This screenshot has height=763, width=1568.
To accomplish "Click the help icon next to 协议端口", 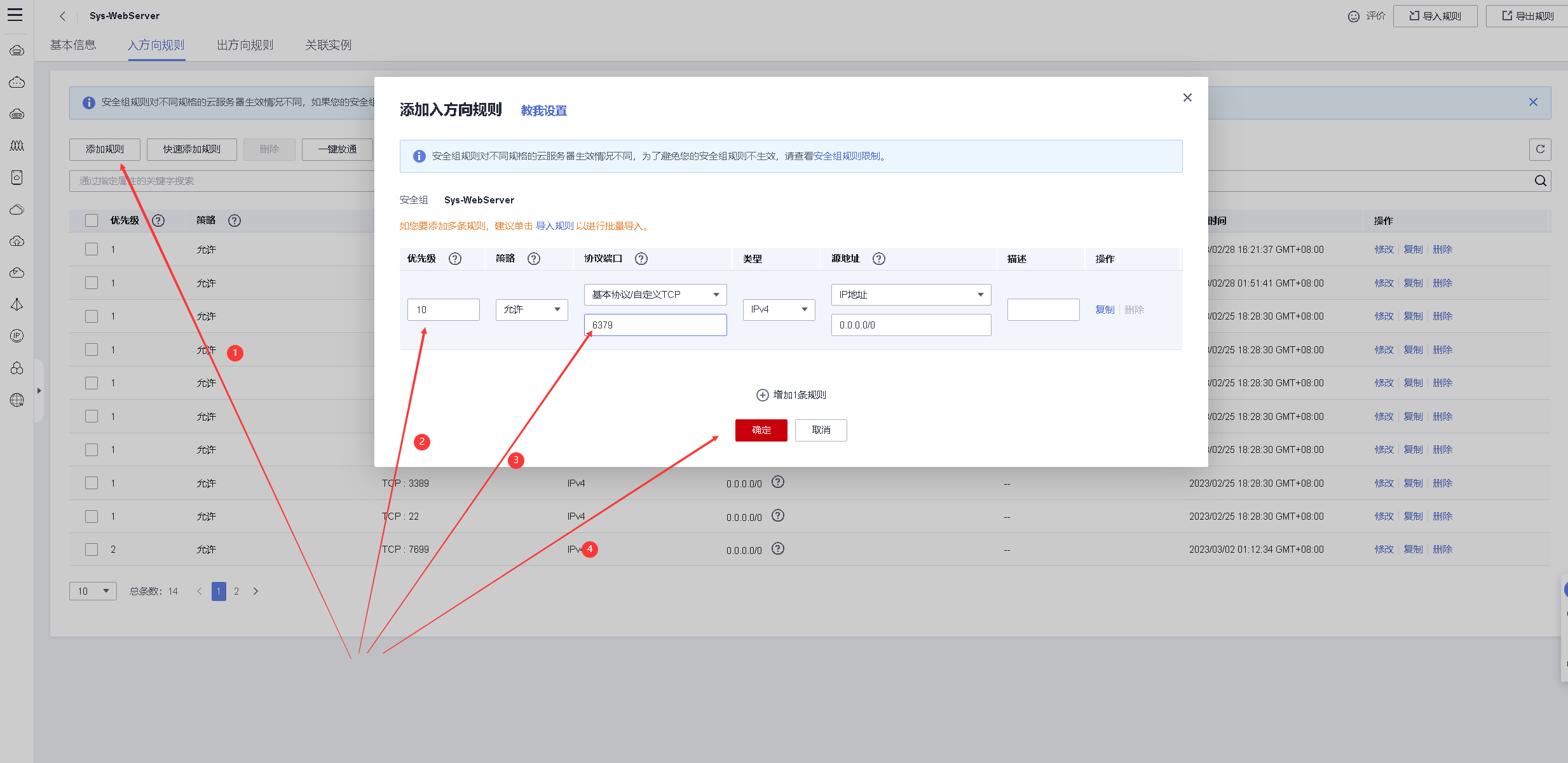I will pos(641,259).
